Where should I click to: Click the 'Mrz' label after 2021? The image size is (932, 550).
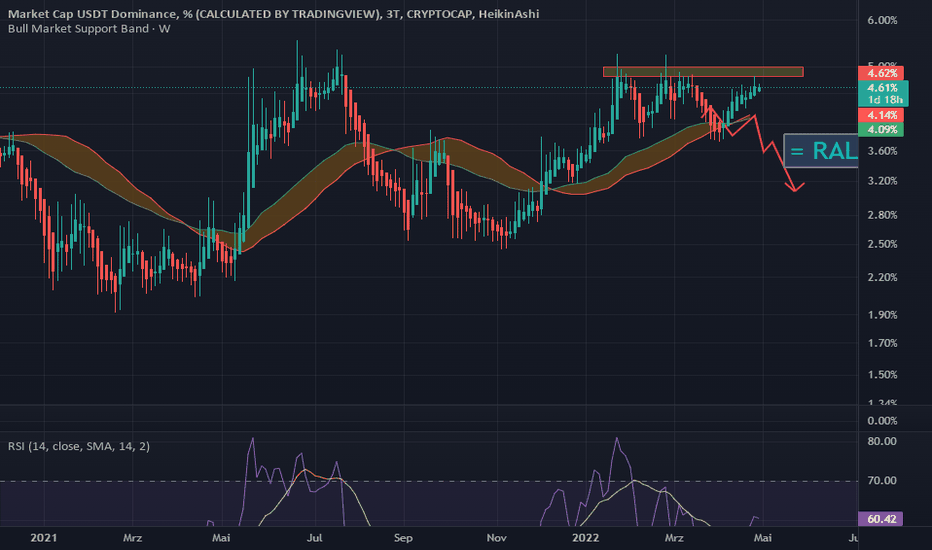point(133,538)
